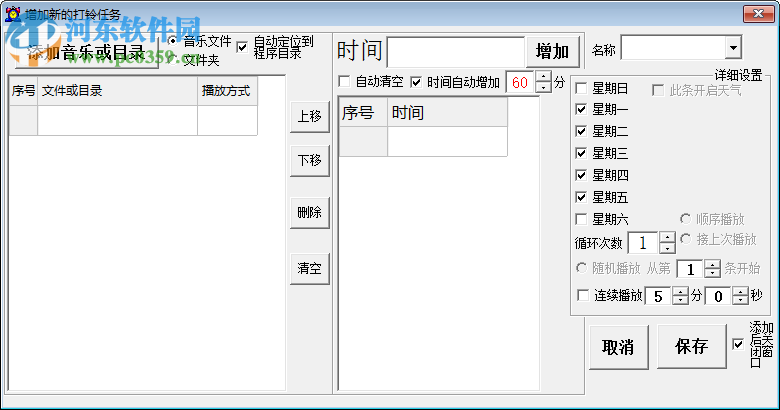Screen dimensions: 780x410
Task: Click the empty first row of the file list
Action: coord(133,120)
